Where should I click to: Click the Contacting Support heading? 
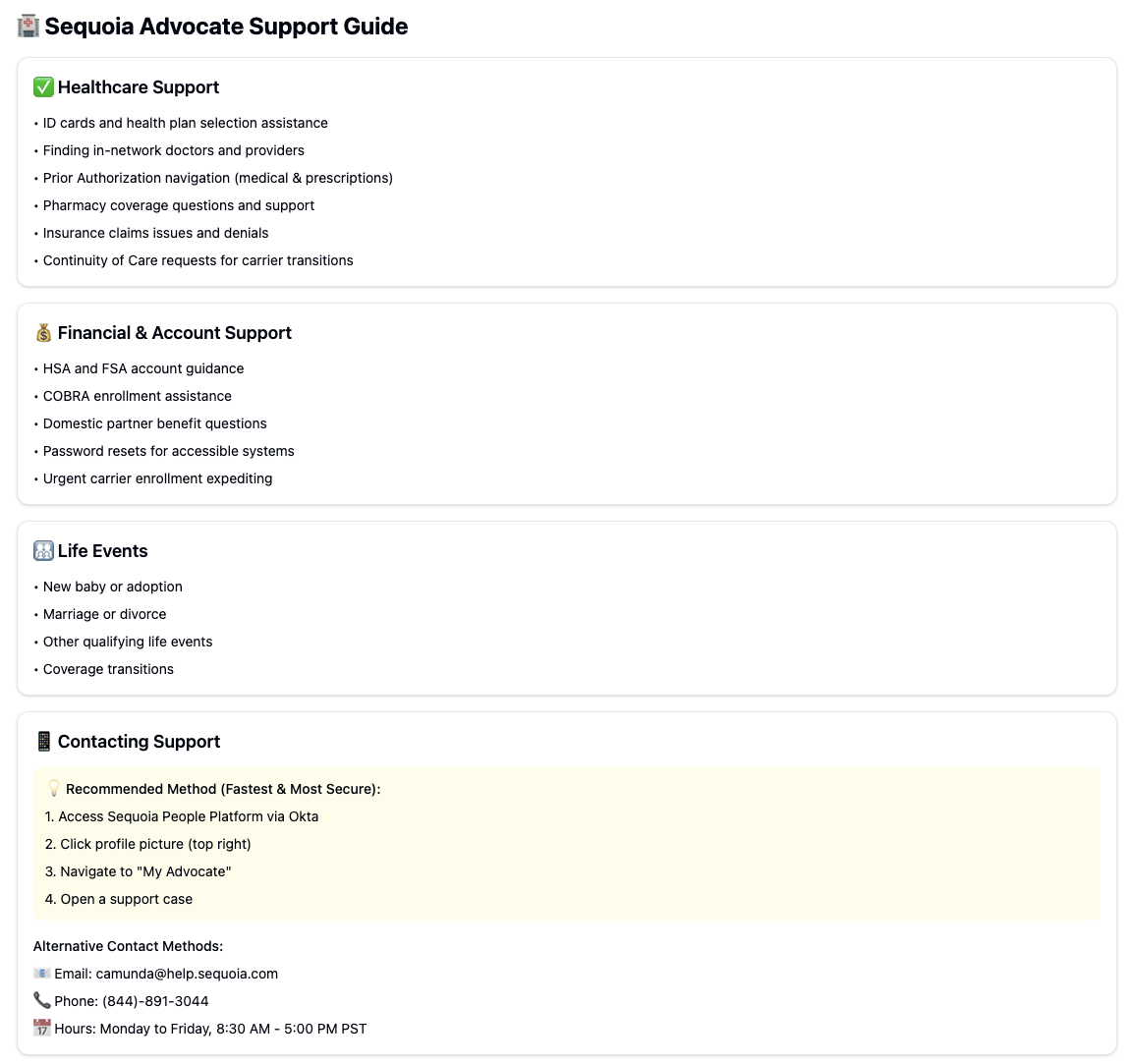coord(140,742)
